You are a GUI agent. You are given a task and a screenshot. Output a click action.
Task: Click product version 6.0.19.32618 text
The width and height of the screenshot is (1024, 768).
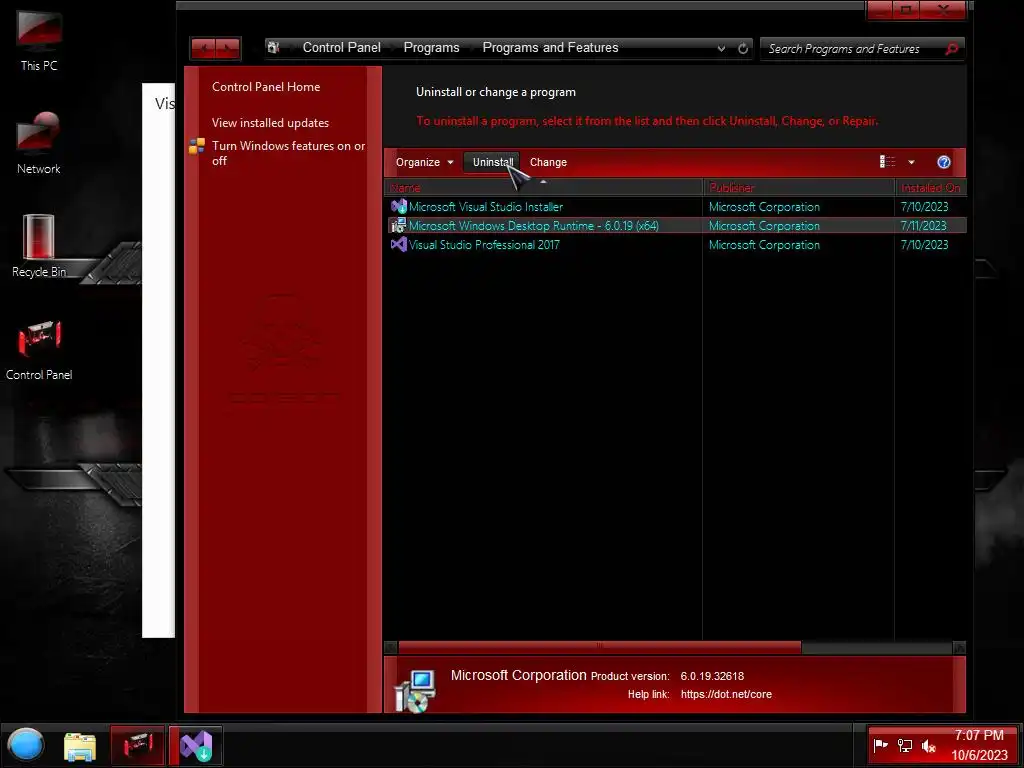(x=712, y=676)
